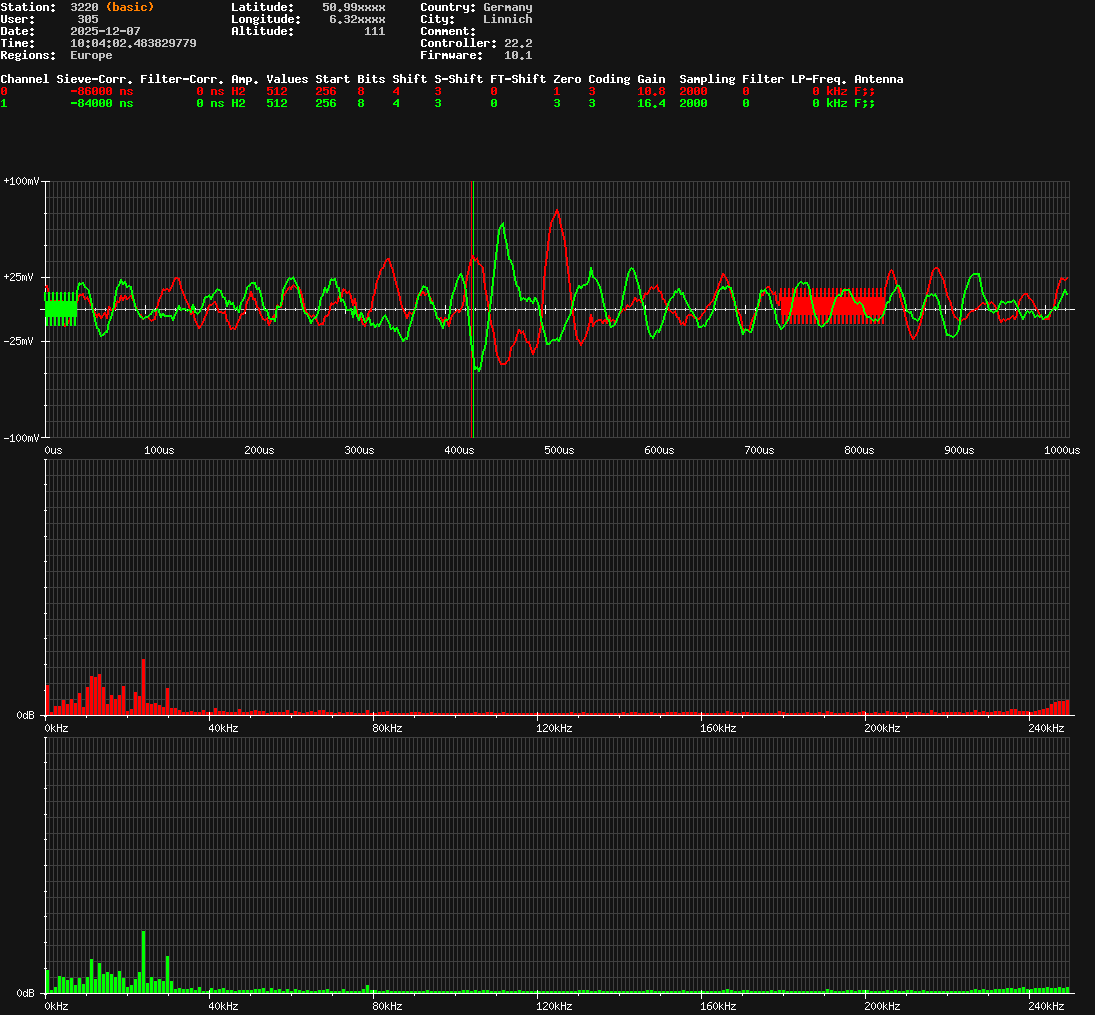The height and width of the screenshot is (1015, 1095).
Task: Select the Regions value Europe
Action: 91,55
